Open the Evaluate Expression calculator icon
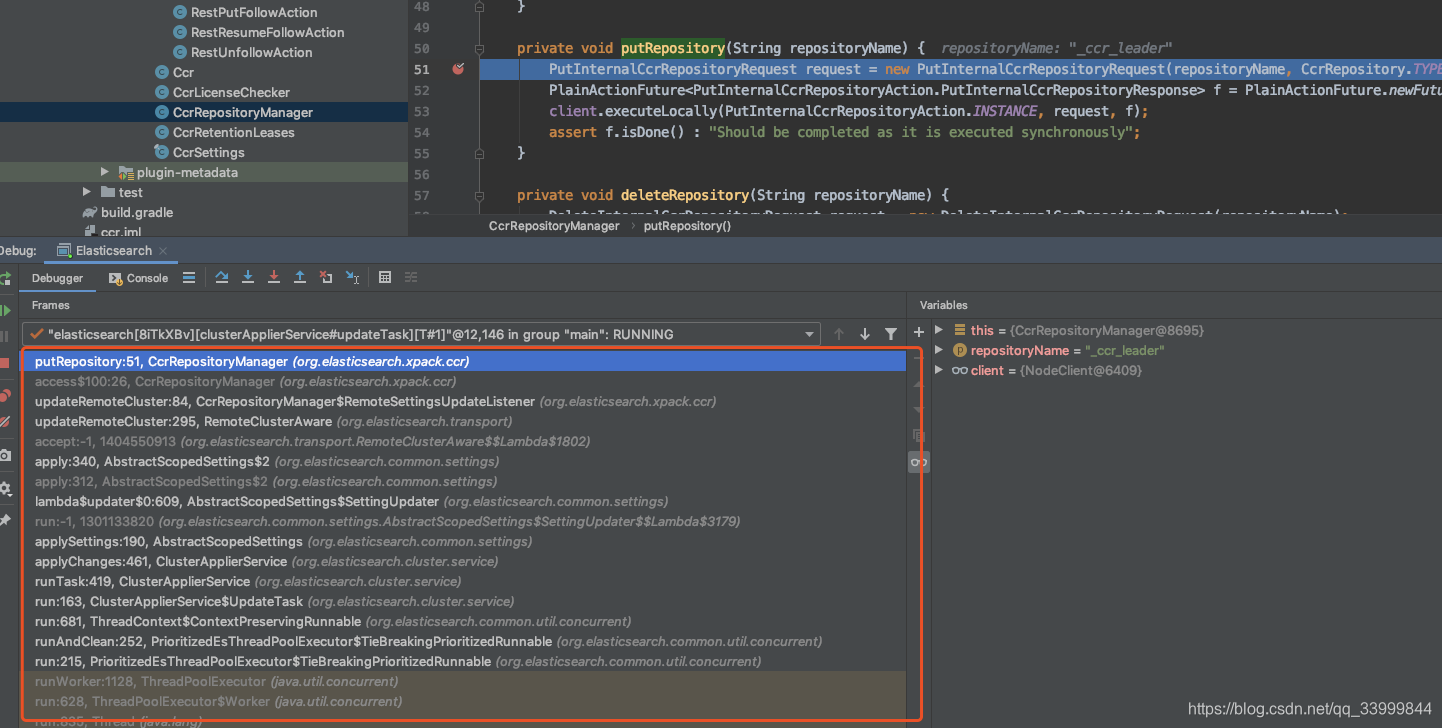 pos(386,277)
